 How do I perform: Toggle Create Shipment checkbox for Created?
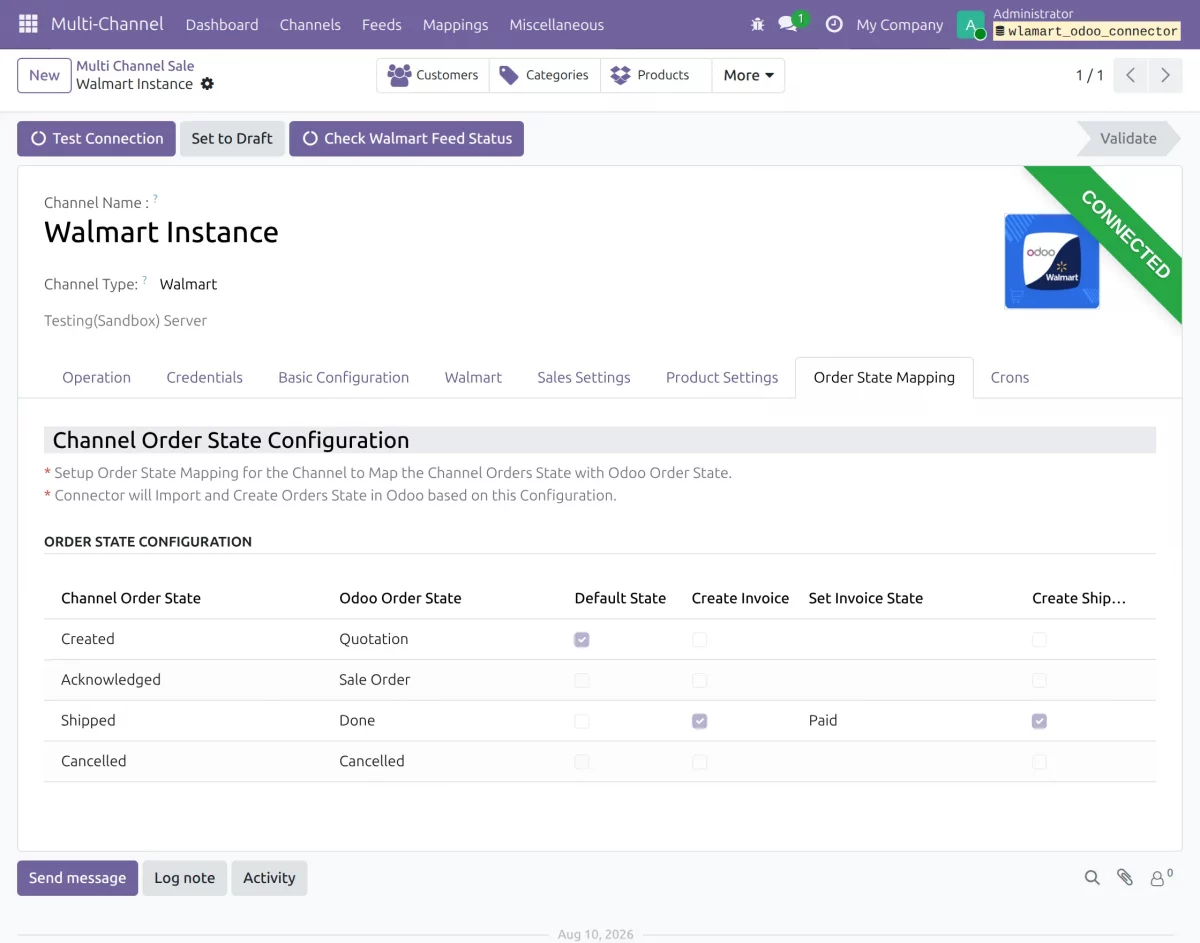(x=1040, y=640)
